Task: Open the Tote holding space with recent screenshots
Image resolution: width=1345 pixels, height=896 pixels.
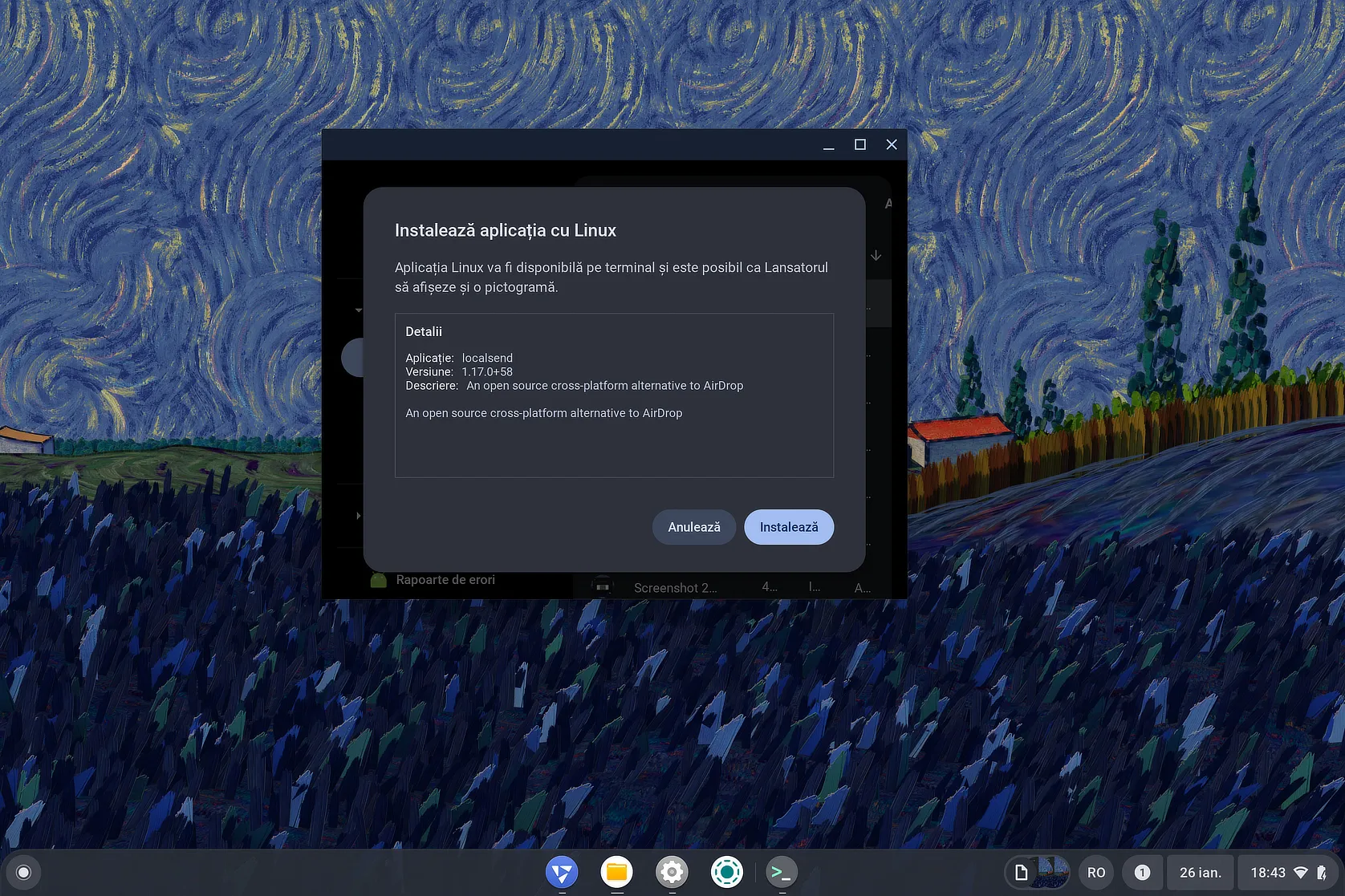Action: tap(1037, 872)
